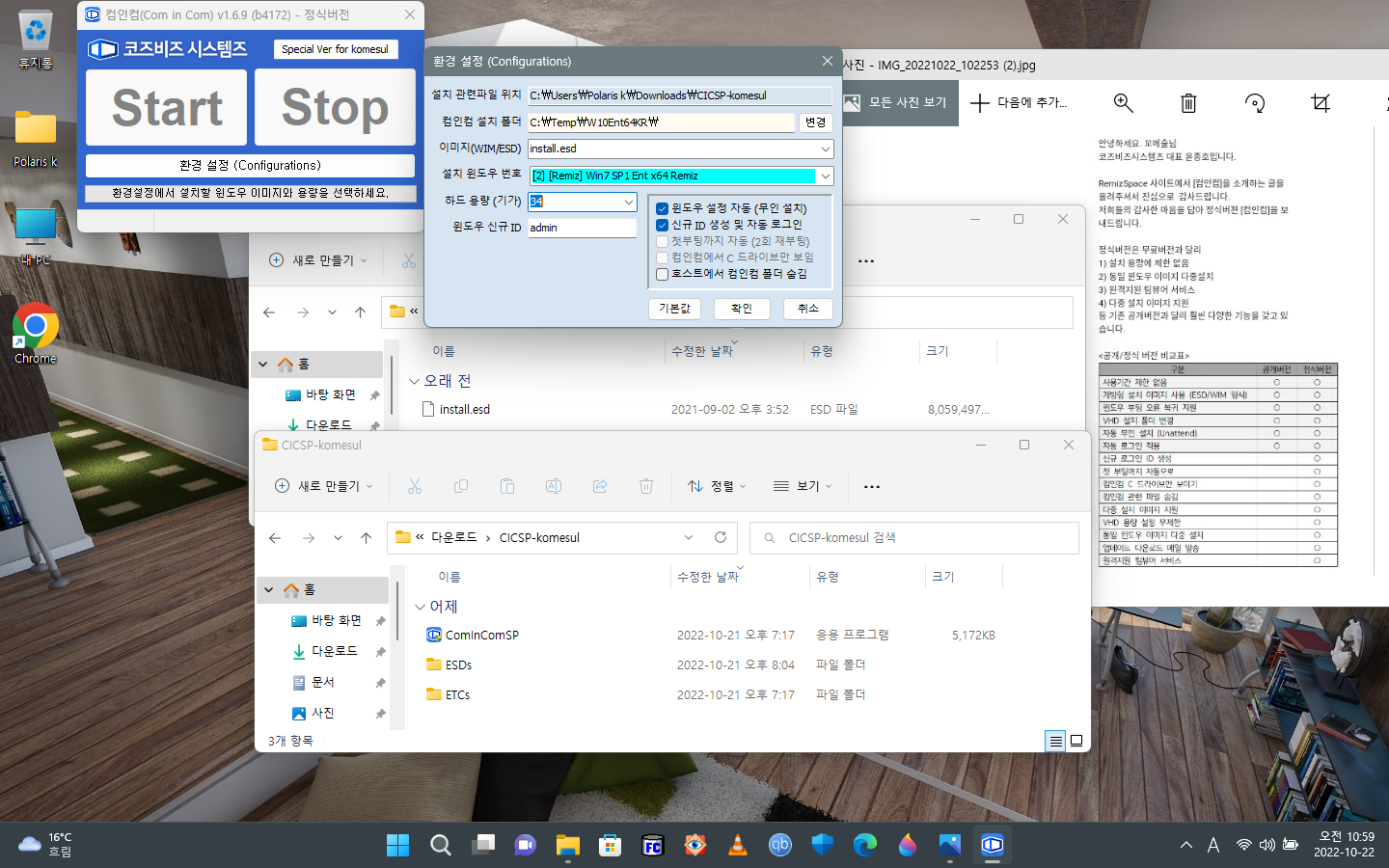
Task: Click the refresh icon in the CICSP-komesul address bar
Action: [721, 537]
